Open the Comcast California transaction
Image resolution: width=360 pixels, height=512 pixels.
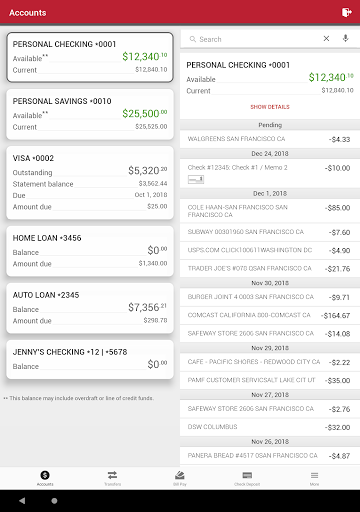[x=270, y=315]
